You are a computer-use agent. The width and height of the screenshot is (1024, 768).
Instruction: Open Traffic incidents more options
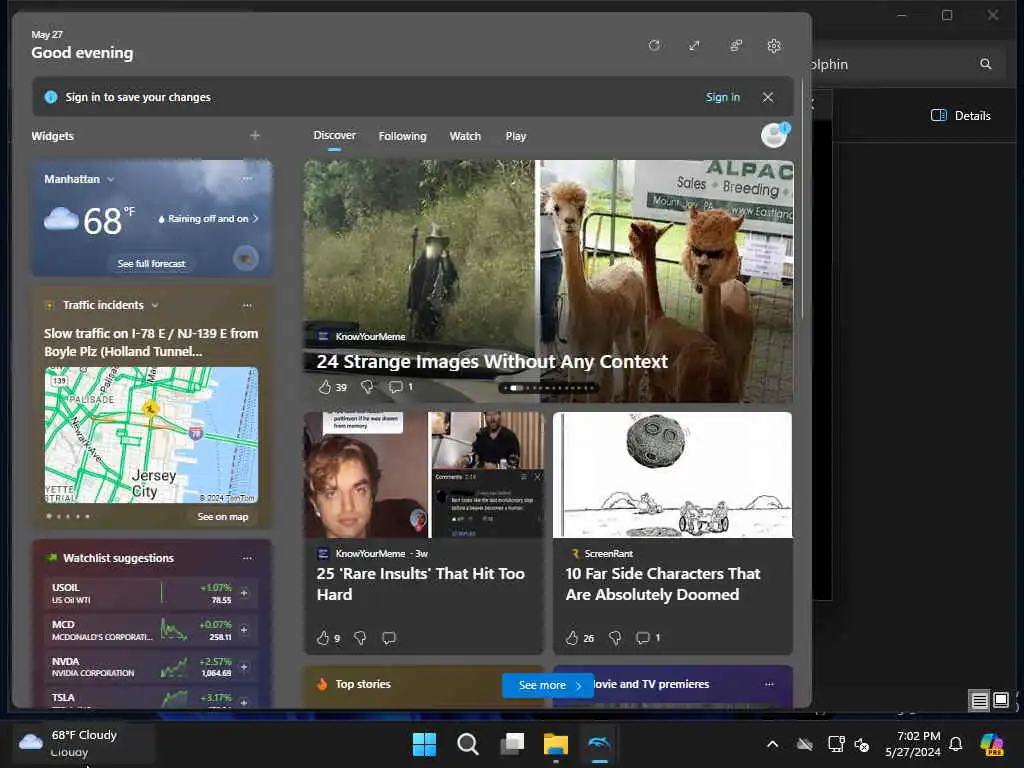coord(247,305)
